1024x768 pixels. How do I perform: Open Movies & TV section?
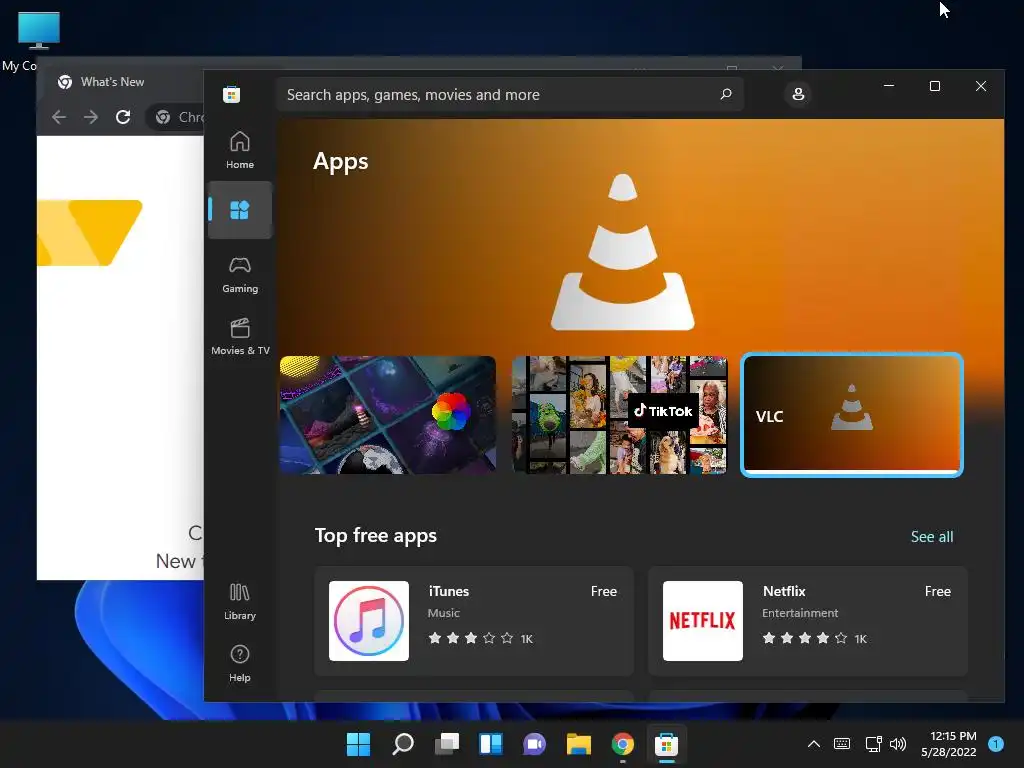pyautogui.click(x=240, y=336)
